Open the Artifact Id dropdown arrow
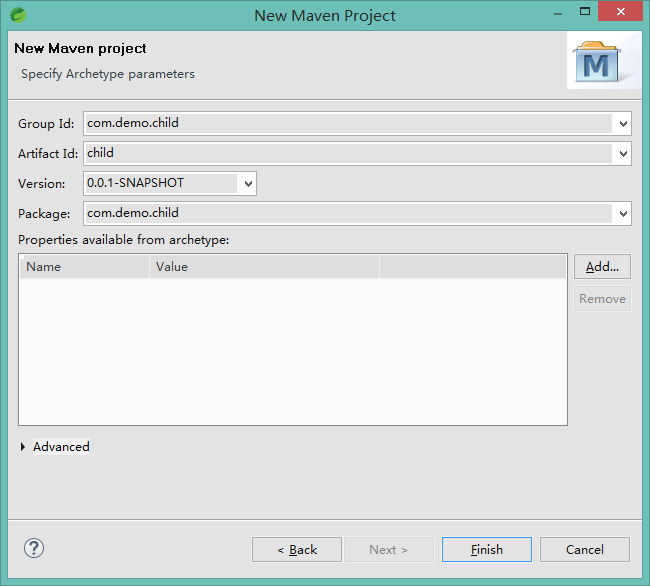Image resolution: width=650 pixels, height=586 pixels. pyautogui.click(x=623, y=154)
